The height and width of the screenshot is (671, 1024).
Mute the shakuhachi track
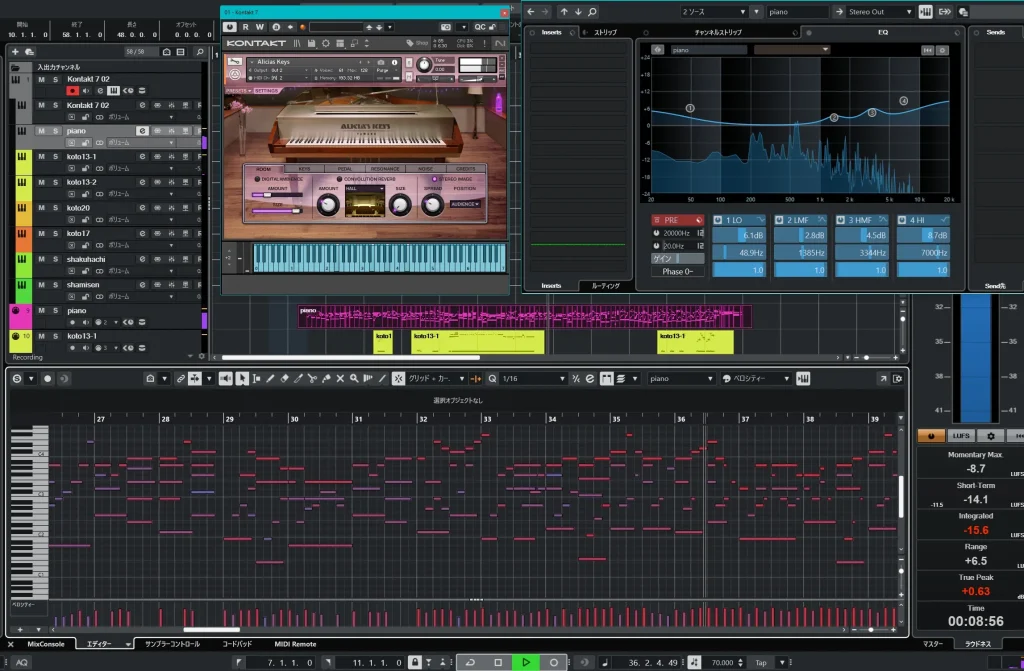[41, 259]
